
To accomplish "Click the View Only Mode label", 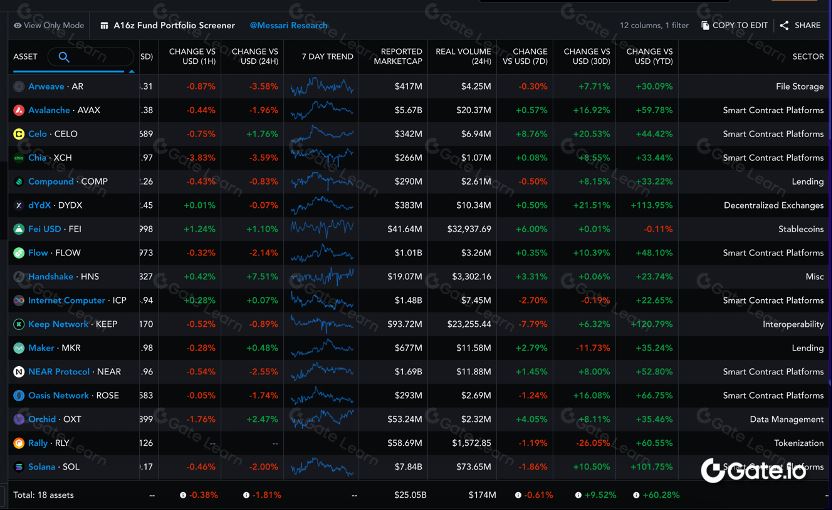I will tap(54, 25).
